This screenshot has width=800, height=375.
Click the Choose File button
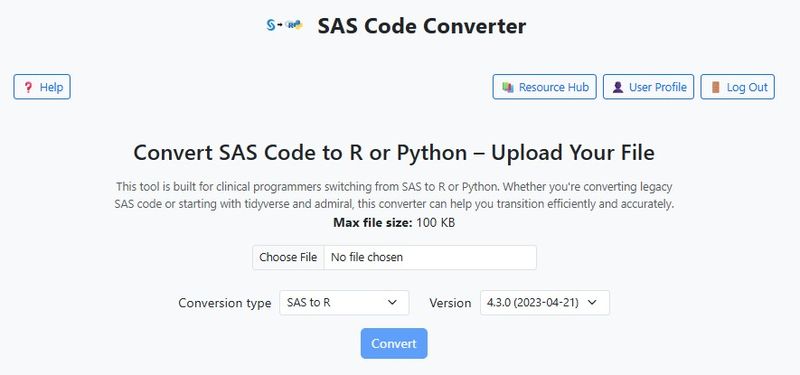(x=288, y=257)
